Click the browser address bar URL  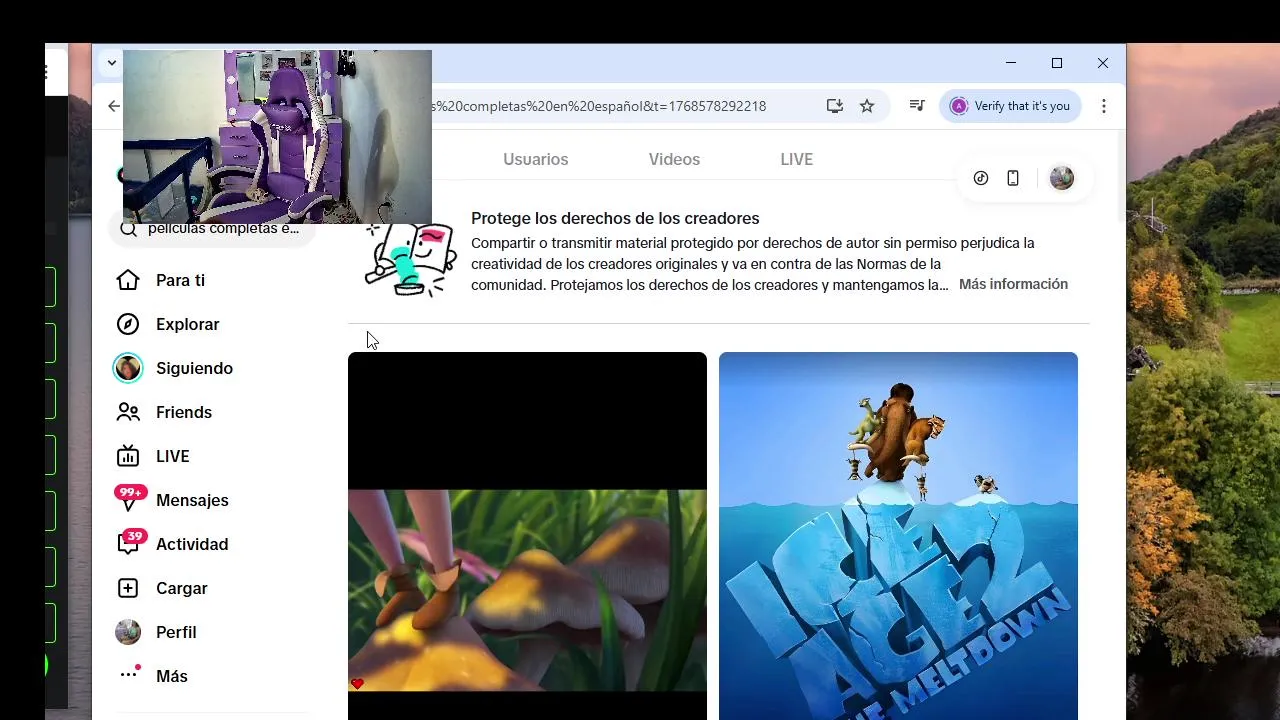pos(598,106)
